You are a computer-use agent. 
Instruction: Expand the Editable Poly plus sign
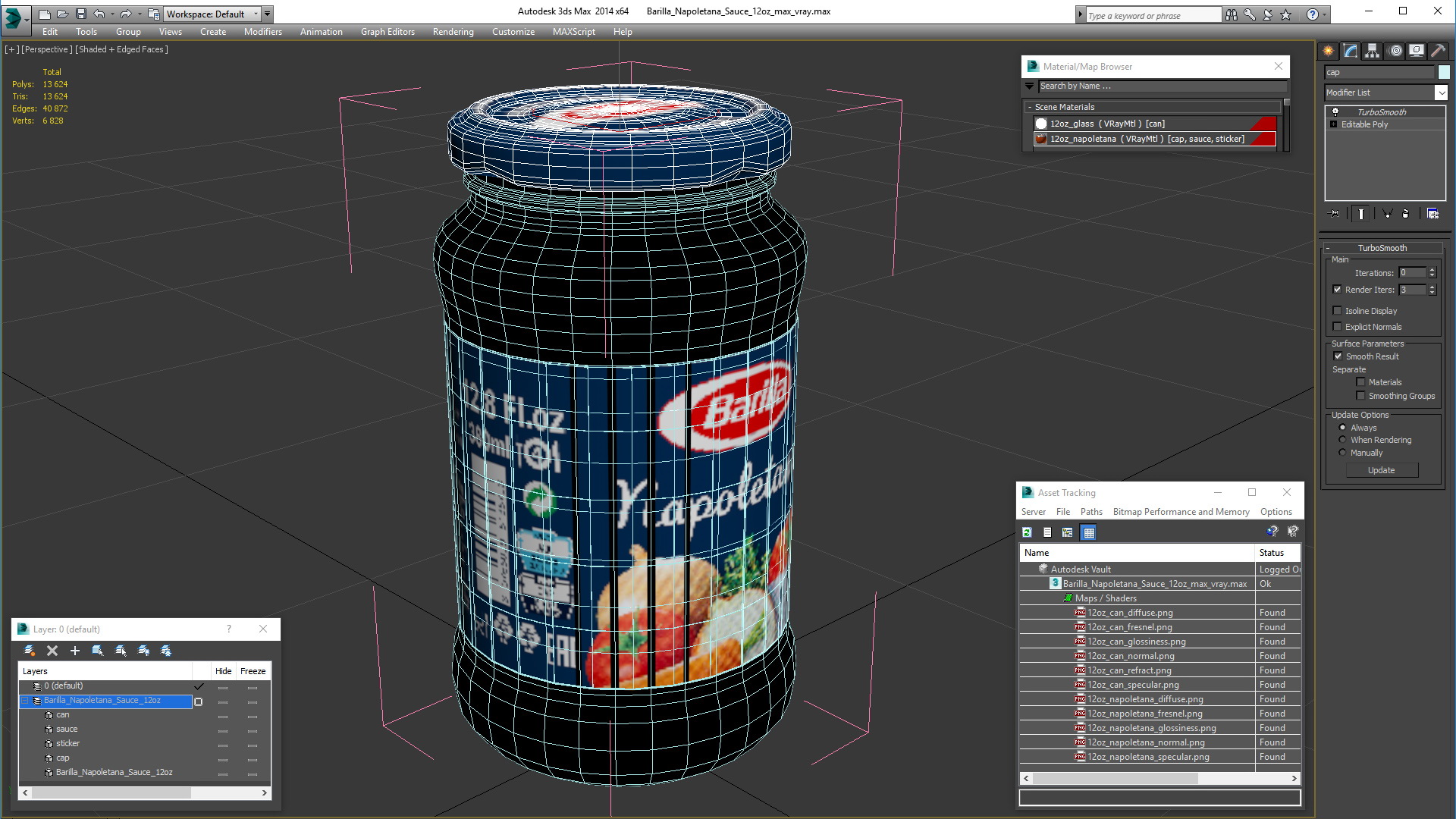(1334, 124)
